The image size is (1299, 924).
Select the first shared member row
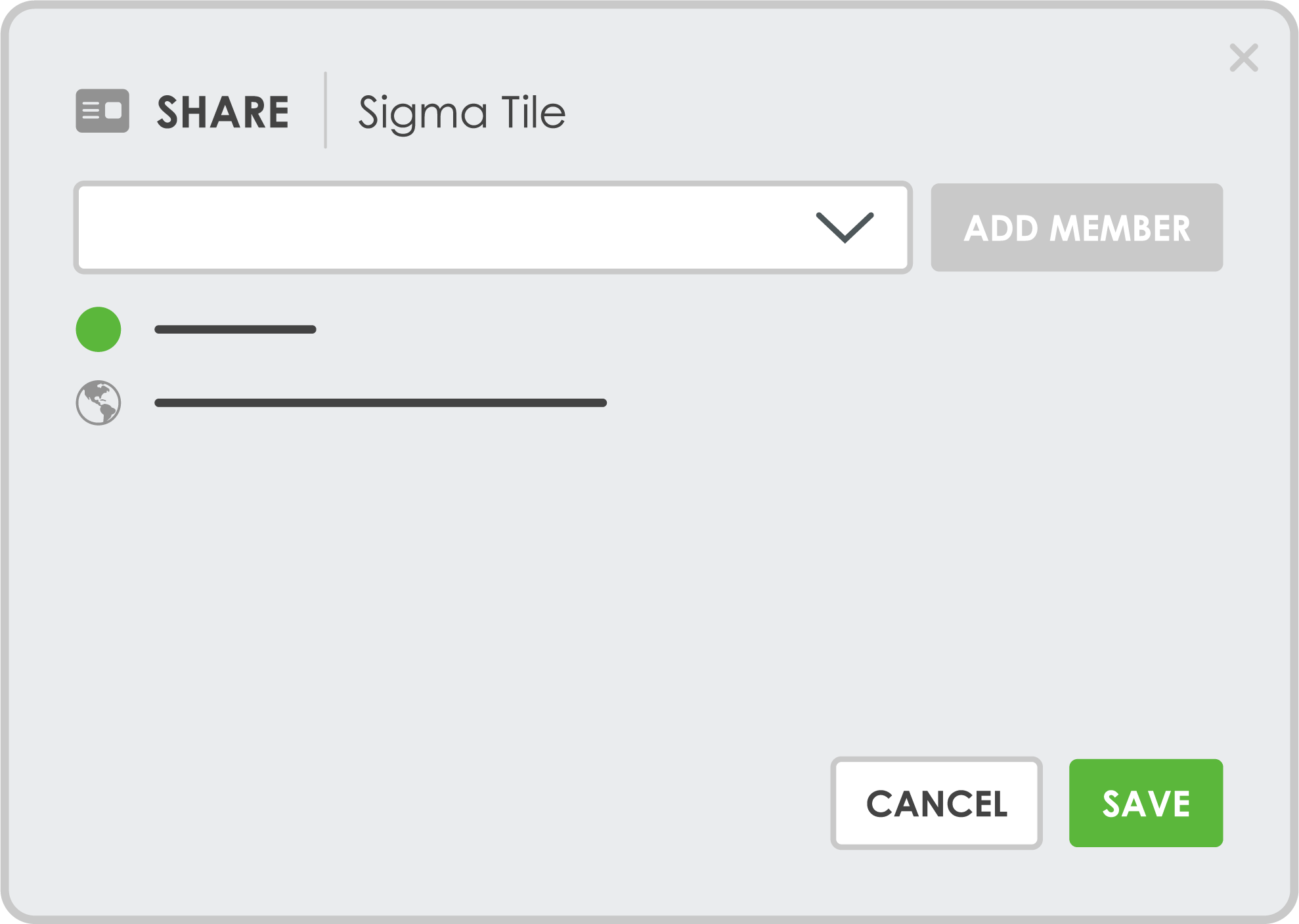[x=234, y=329]
